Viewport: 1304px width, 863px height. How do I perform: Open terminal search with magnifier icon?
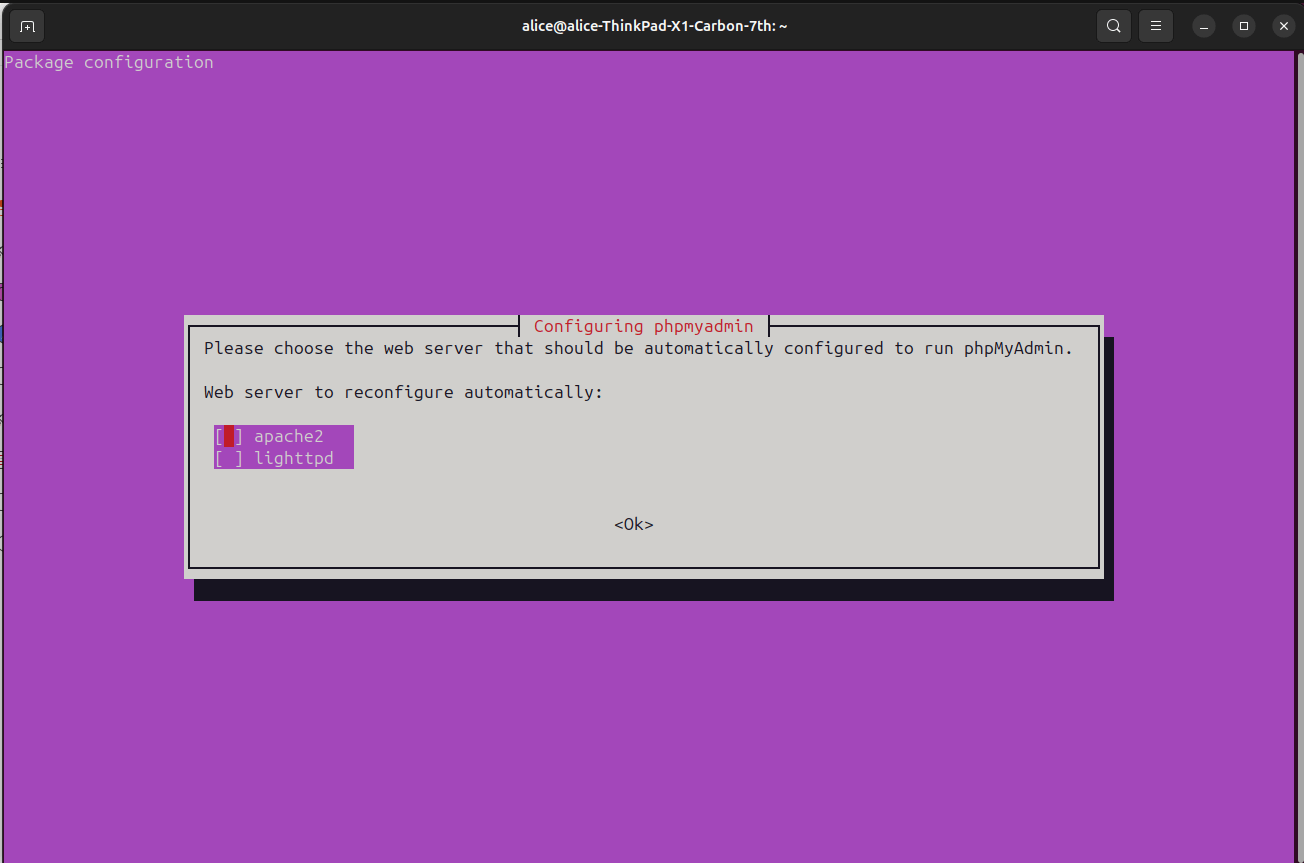coord(1114,26)
